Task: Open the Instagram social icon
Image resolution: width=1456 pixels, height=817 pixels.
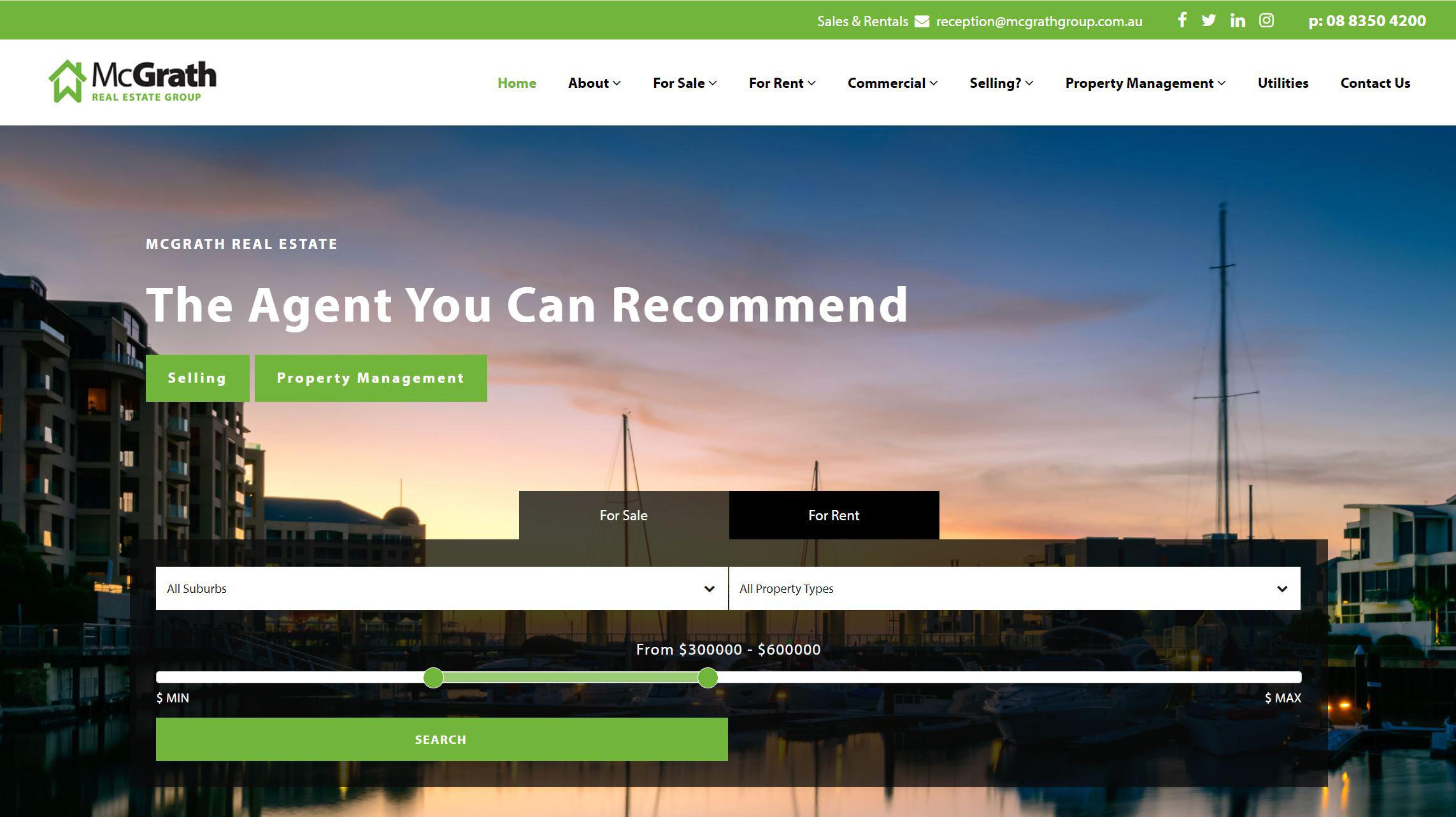Action: (1266, 20)
